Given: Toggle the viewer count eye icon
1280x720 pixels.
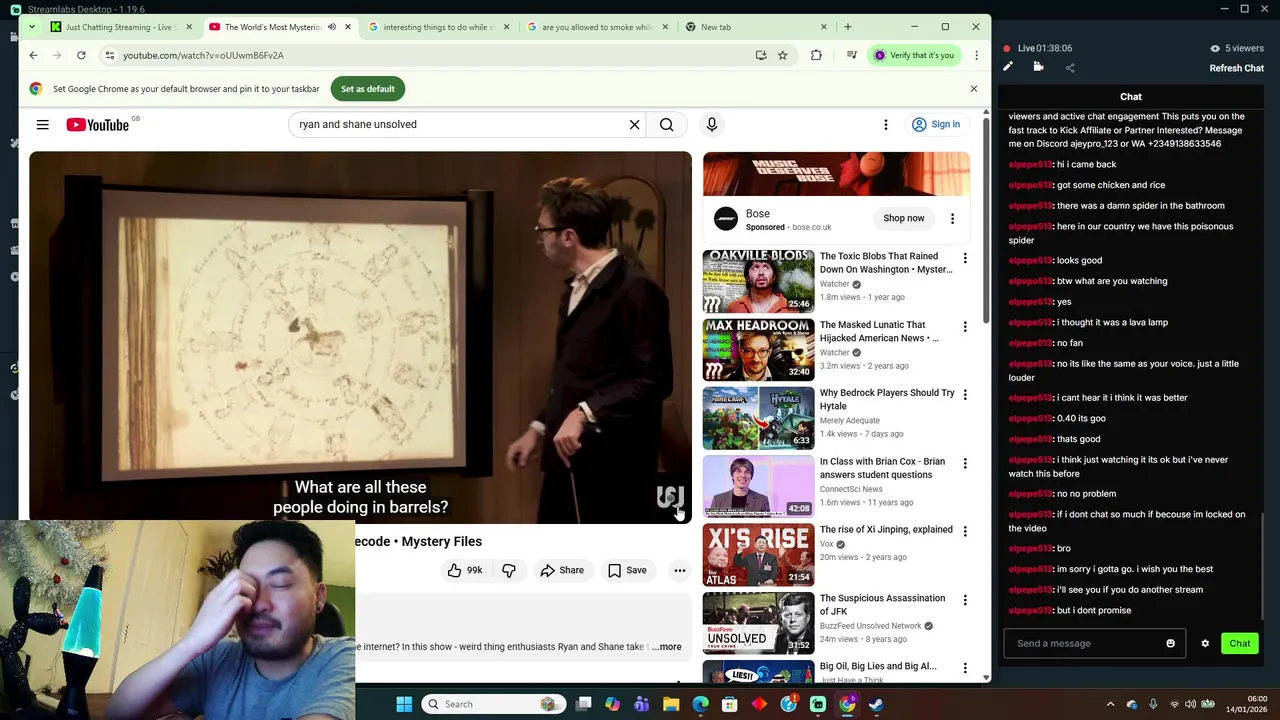Looking at the screenshot, I should point(1215,48).
